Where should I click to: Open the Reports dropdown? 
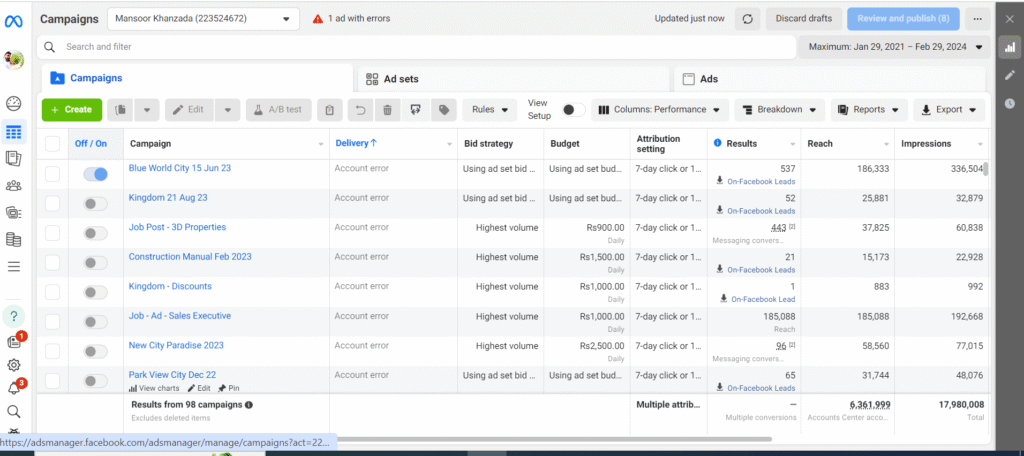[x=869, y=110]
